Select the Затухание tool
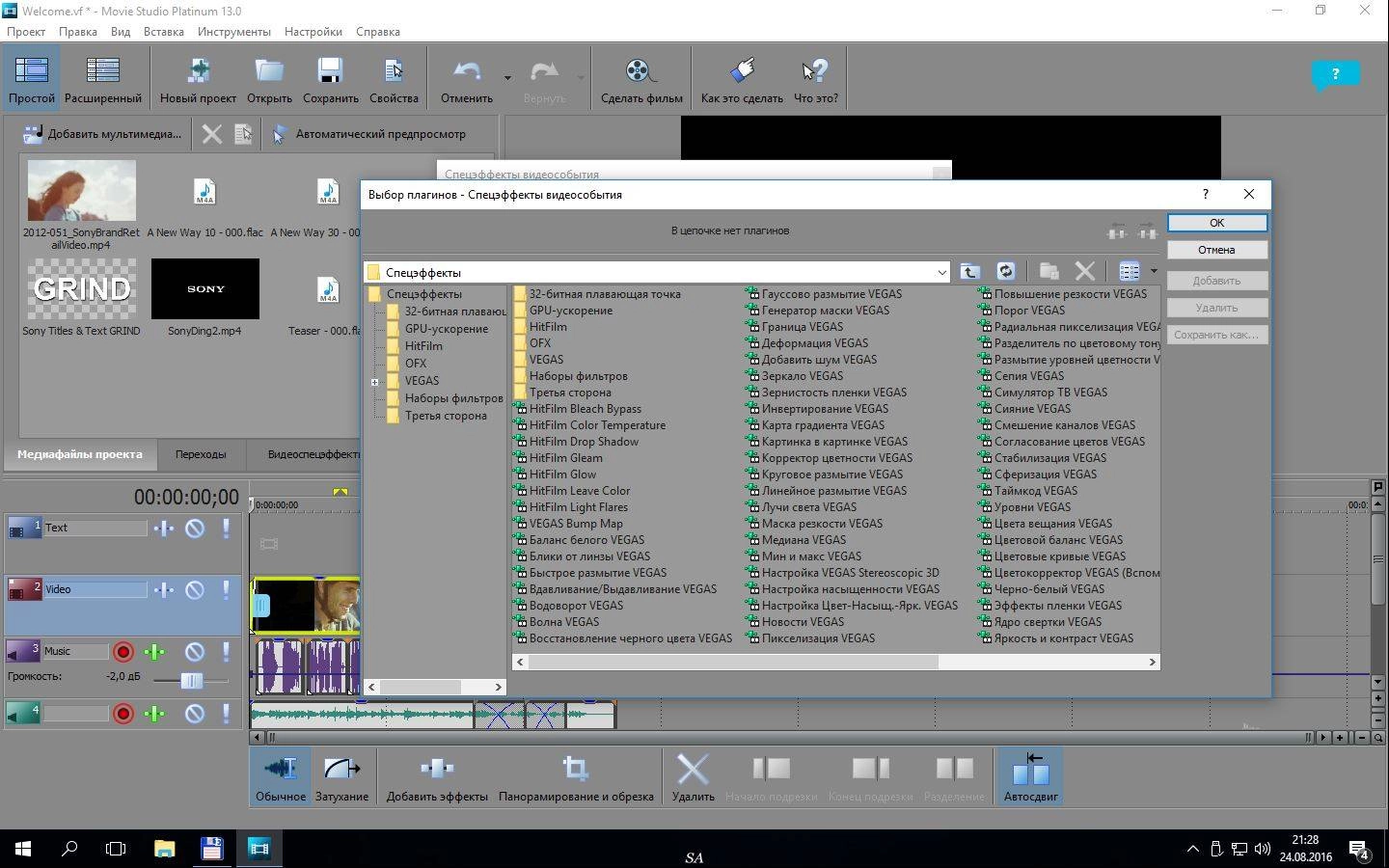The width and height of the screenshot is (1389, 868). [x=341, y=776]
